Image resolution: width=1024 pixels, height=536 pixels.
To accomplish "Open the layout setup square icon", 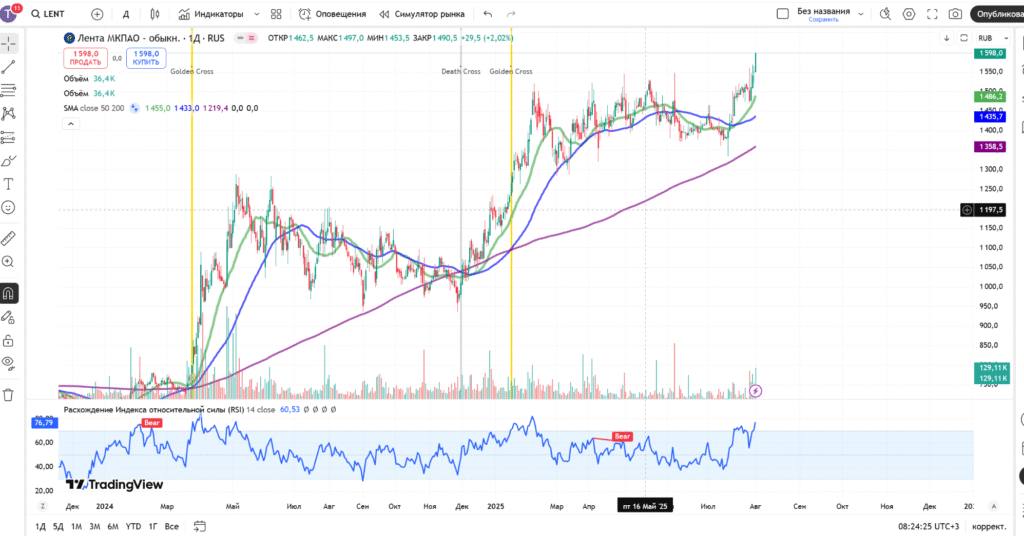I will pos(782,14).
